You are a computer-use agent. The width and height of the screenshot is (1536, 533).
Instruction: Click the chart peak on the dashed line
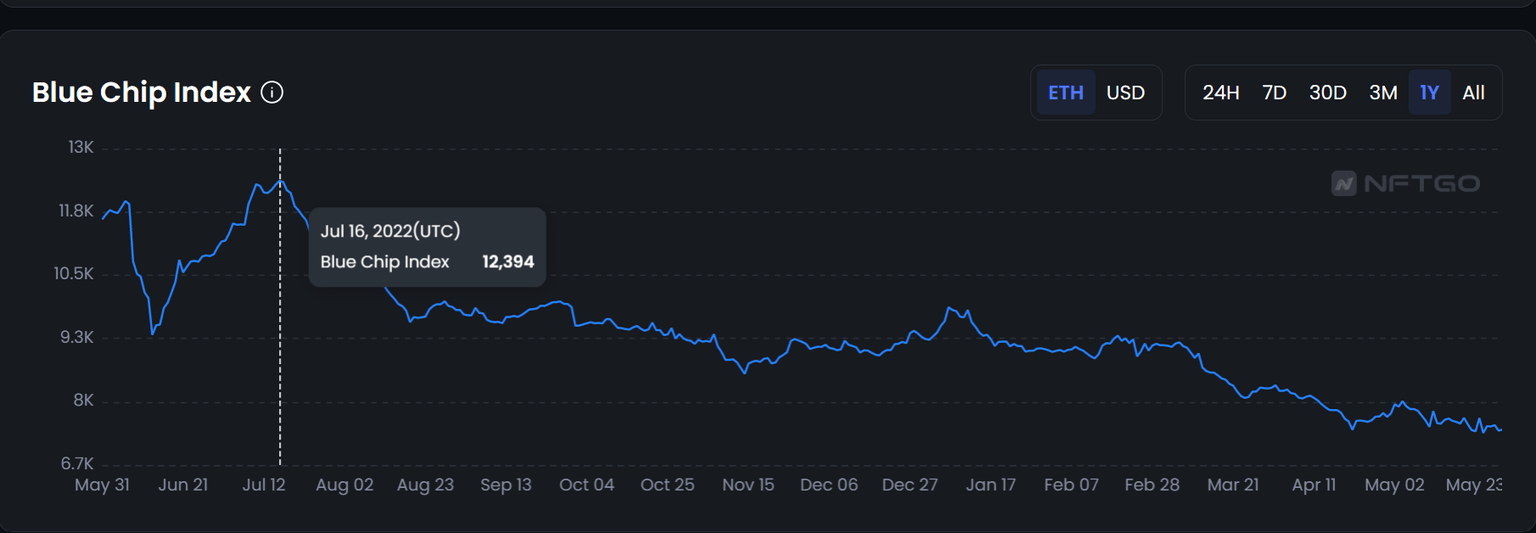[x=280, y=181]
